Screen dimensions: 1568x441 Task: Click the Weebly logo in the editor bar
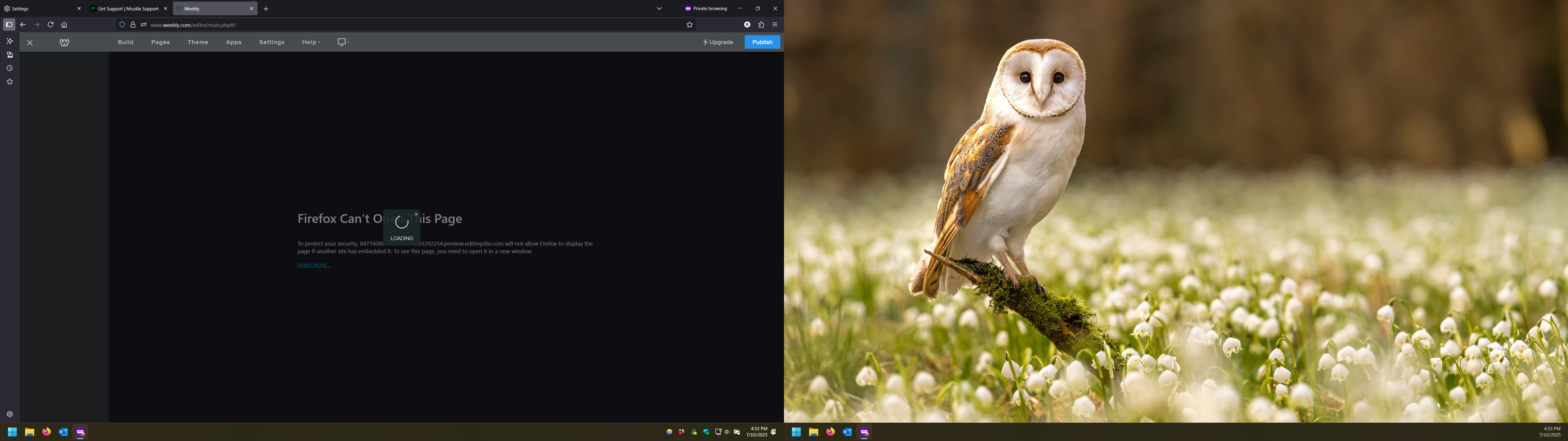click(x=65, y=43)
